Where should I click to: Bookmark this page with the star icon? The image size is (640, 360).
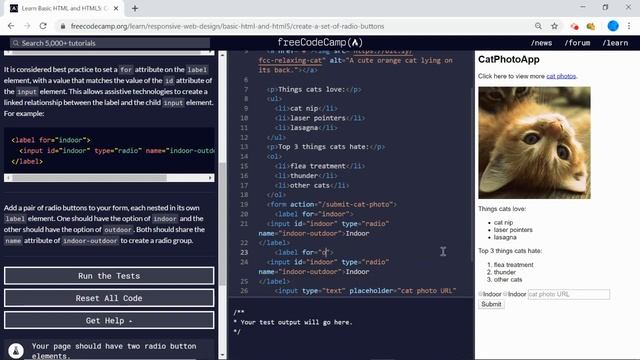[x=554, y=26]
